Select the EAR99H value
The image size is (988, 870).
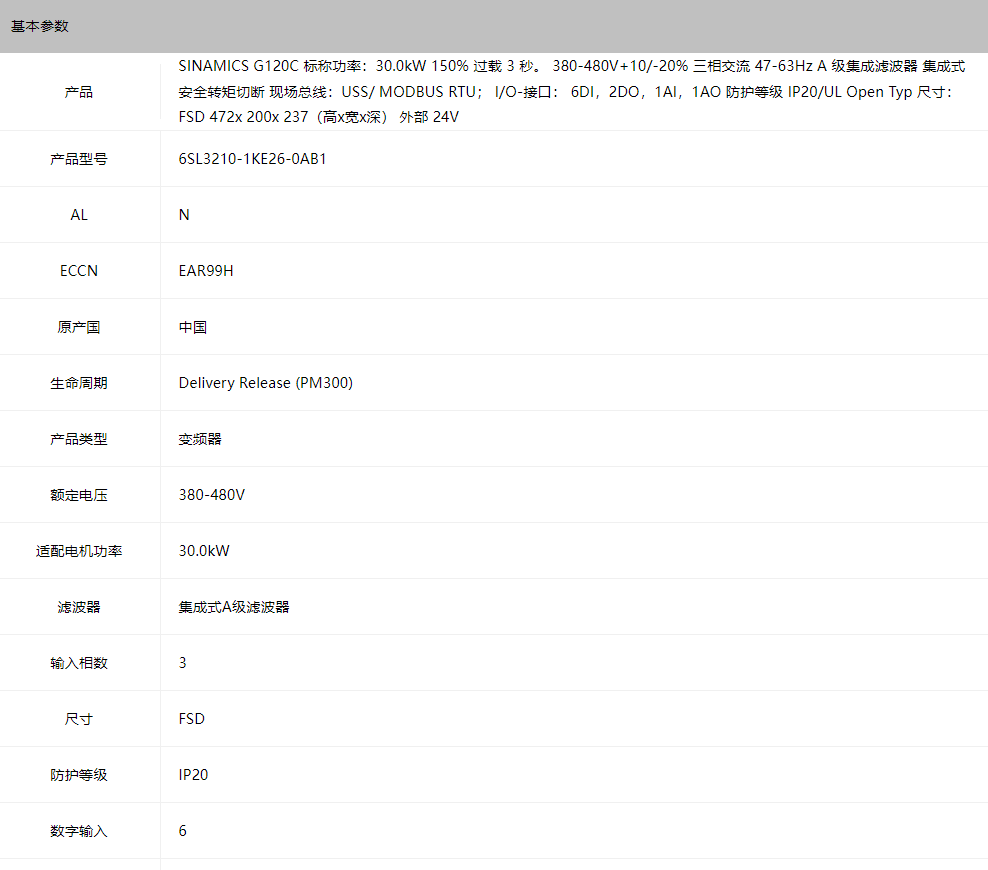(206, 271)
